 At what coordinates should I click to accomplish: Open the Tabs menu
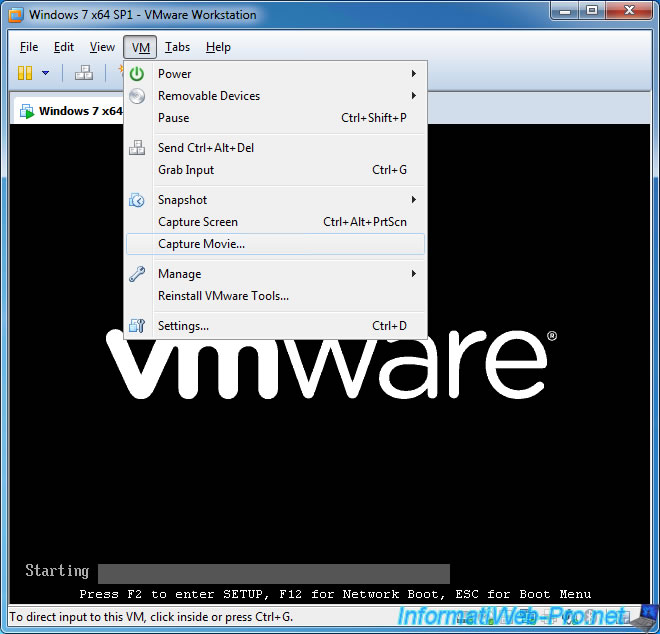click(177, 47)
